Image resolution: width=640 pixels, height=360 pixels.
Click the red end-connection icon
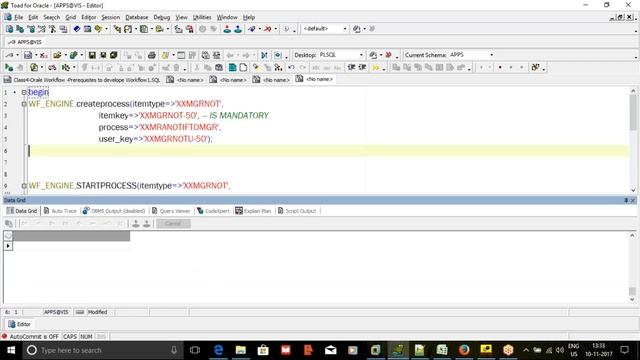267,29
